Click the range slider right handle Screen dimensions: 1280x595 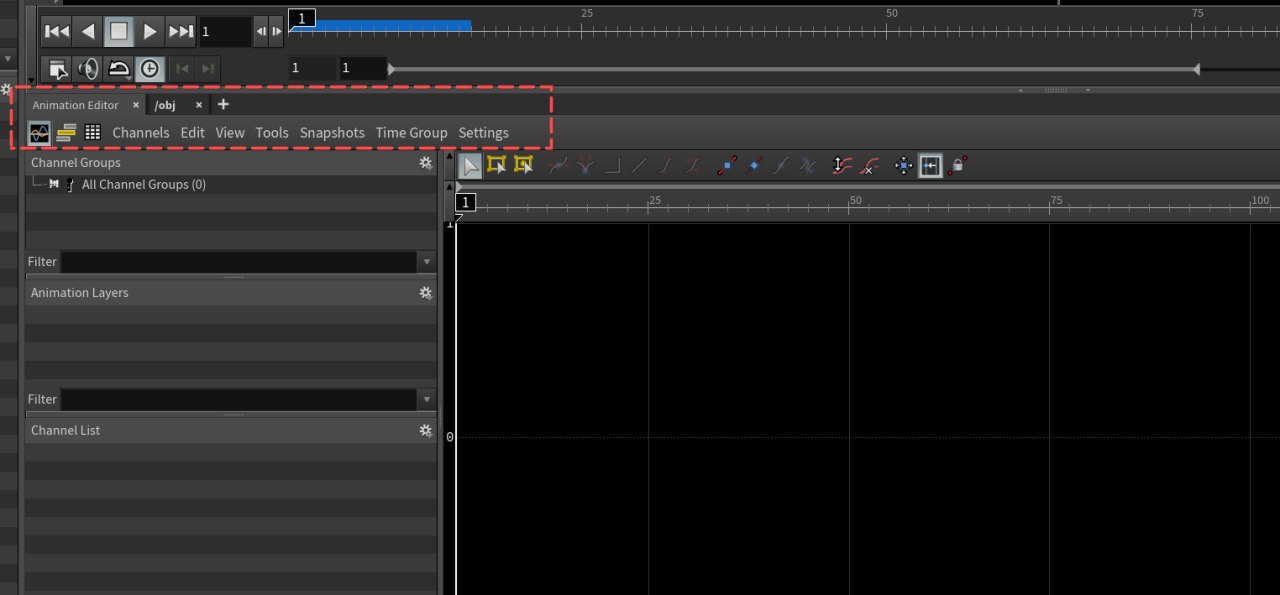coord(1196,69)
